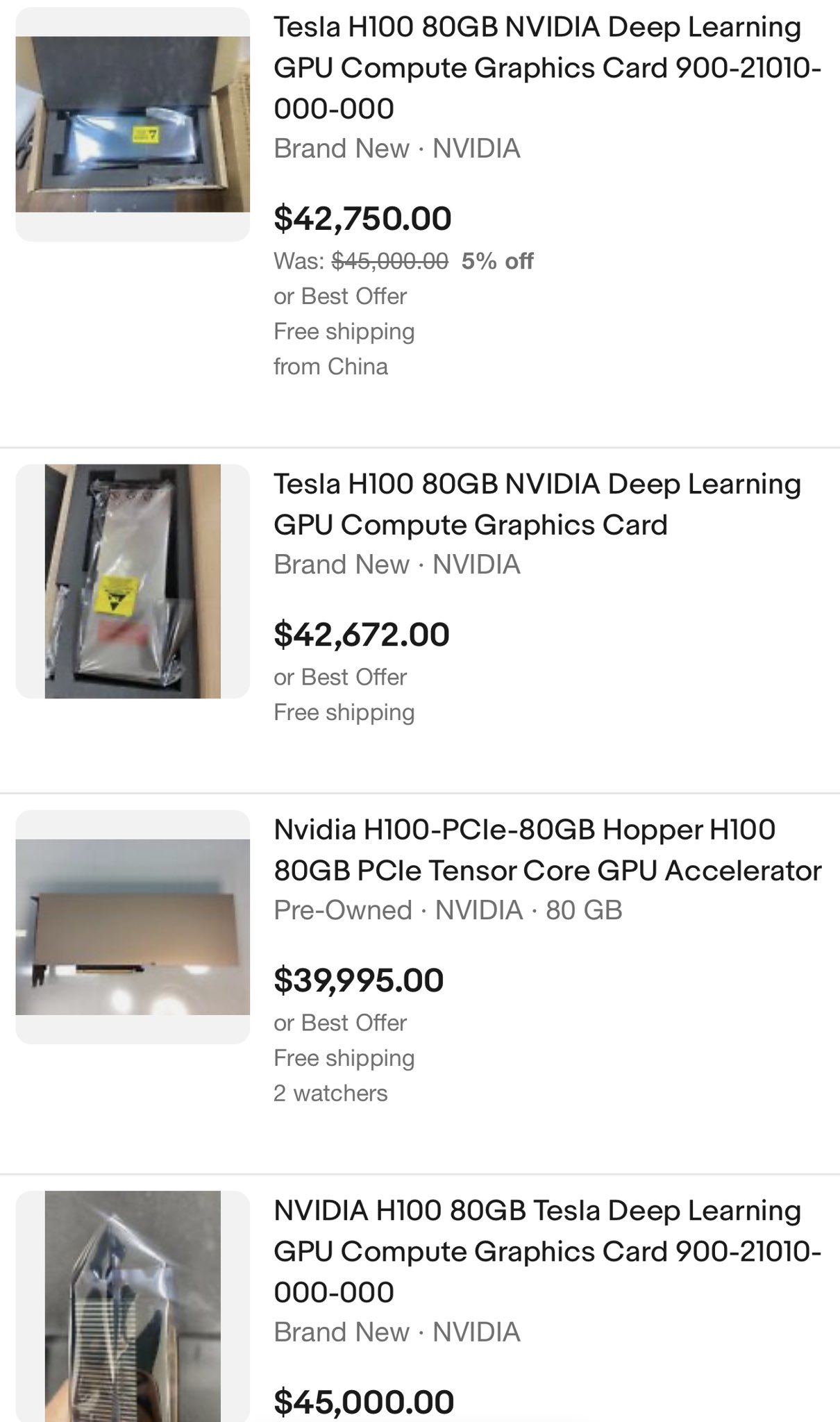Screen dimensions: 840x1422
Task: Click the $45,000.00 price
Action: pos(364,1401)
